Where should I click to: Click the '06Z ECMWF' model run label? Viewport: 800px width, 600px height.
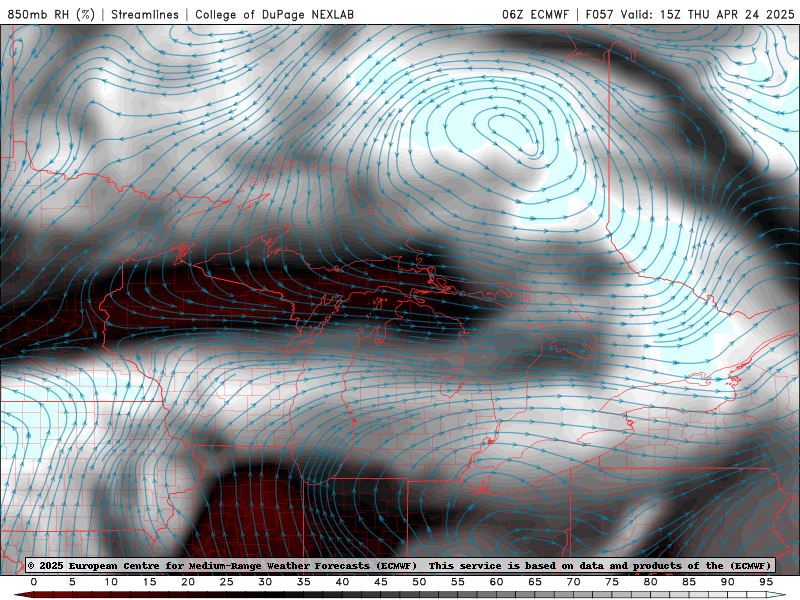coord(535,14)
